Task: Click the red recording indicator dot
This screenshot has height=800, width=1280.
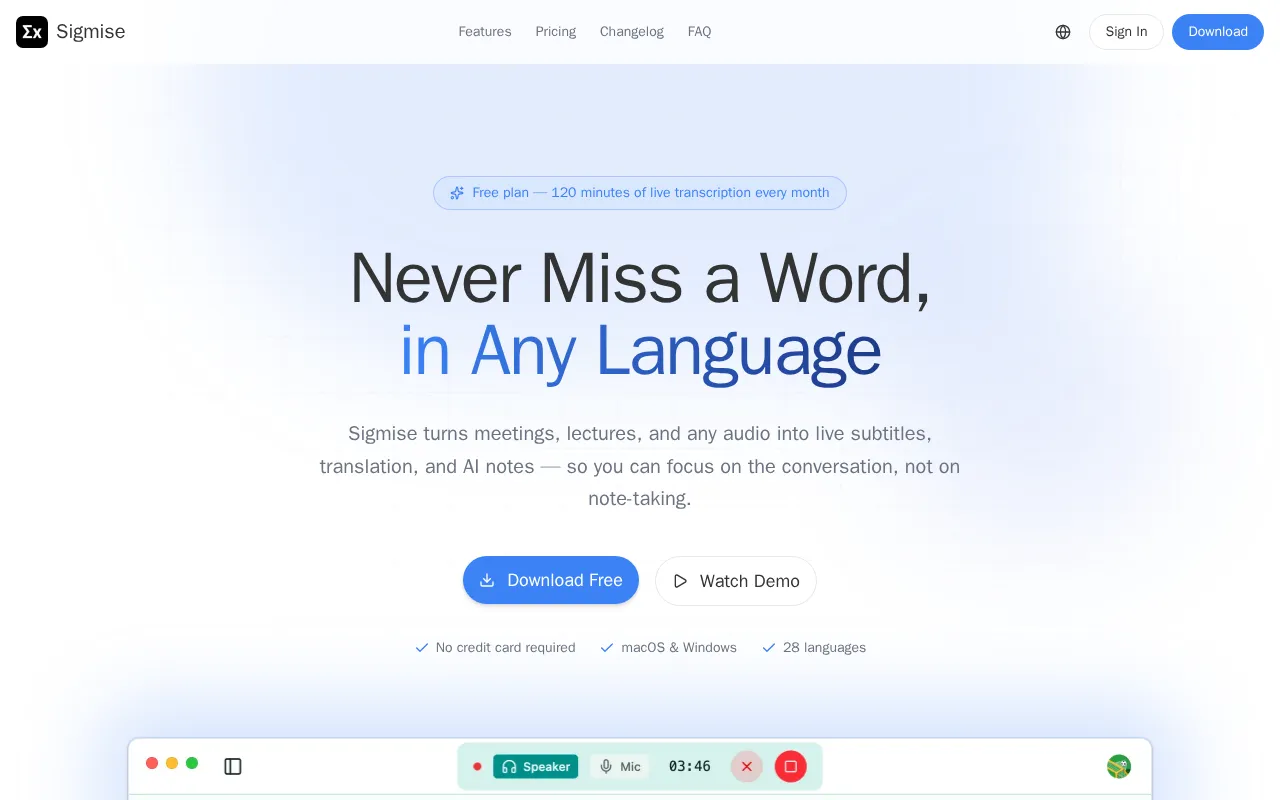Action: click(x=477, y=767)
